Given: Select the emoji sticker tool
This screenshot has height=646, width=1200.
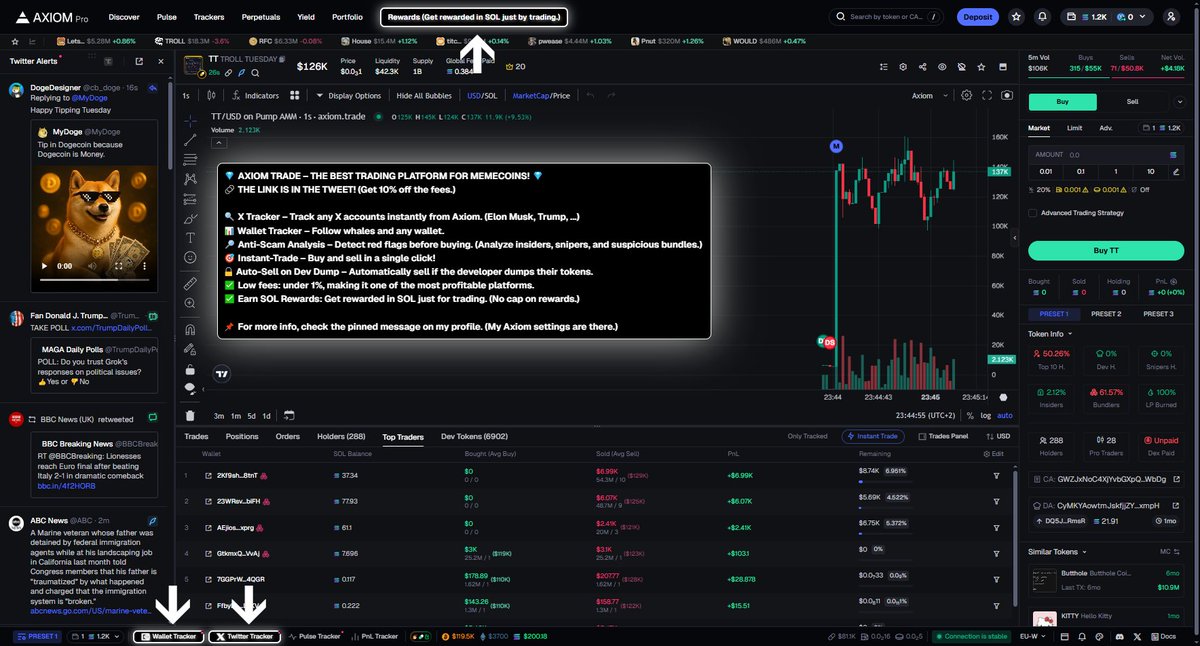Looking at the screenshot, I should [x=190, y=257].
